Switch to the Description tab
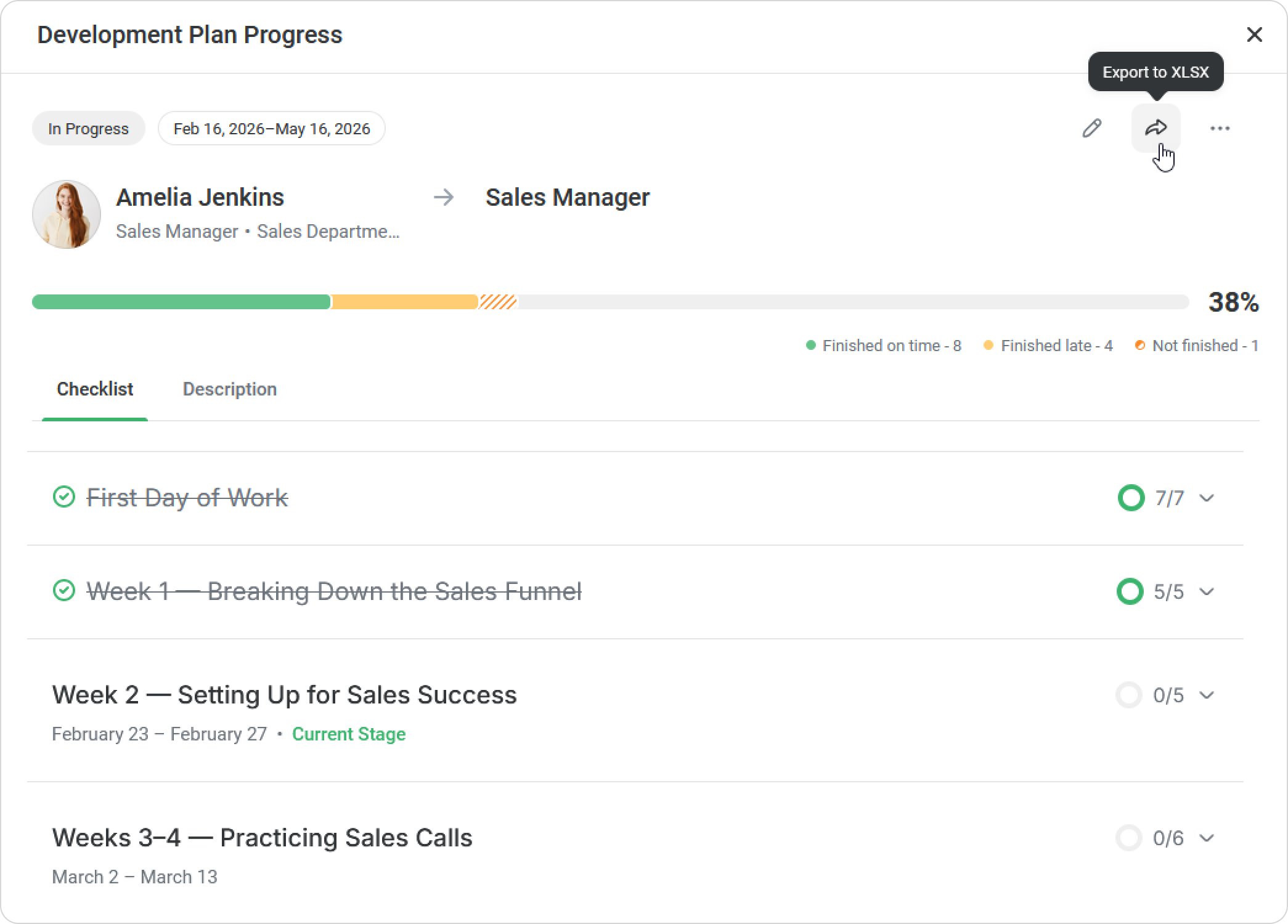 click(229, 389)
